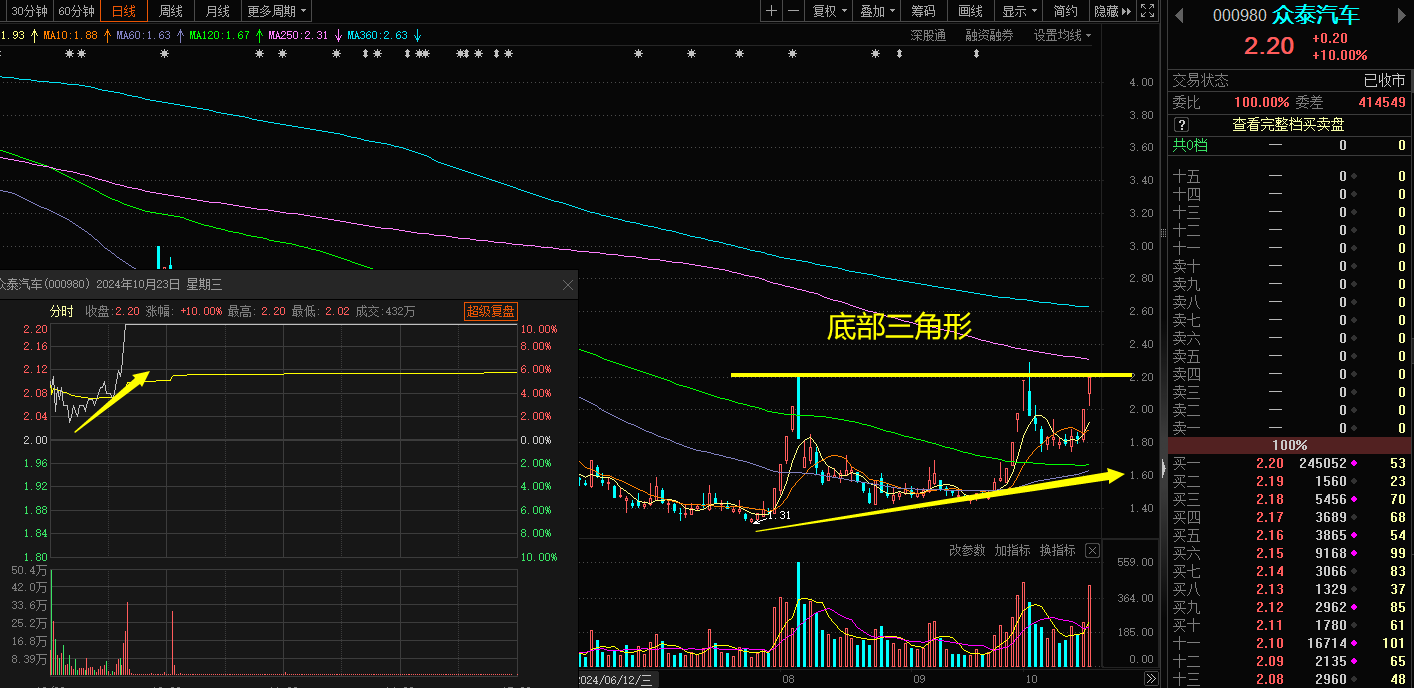Viewport: 1414px width, 688px height.
Task: Switch to the 60分钟 period tab
Action: (x=77, y=11)
